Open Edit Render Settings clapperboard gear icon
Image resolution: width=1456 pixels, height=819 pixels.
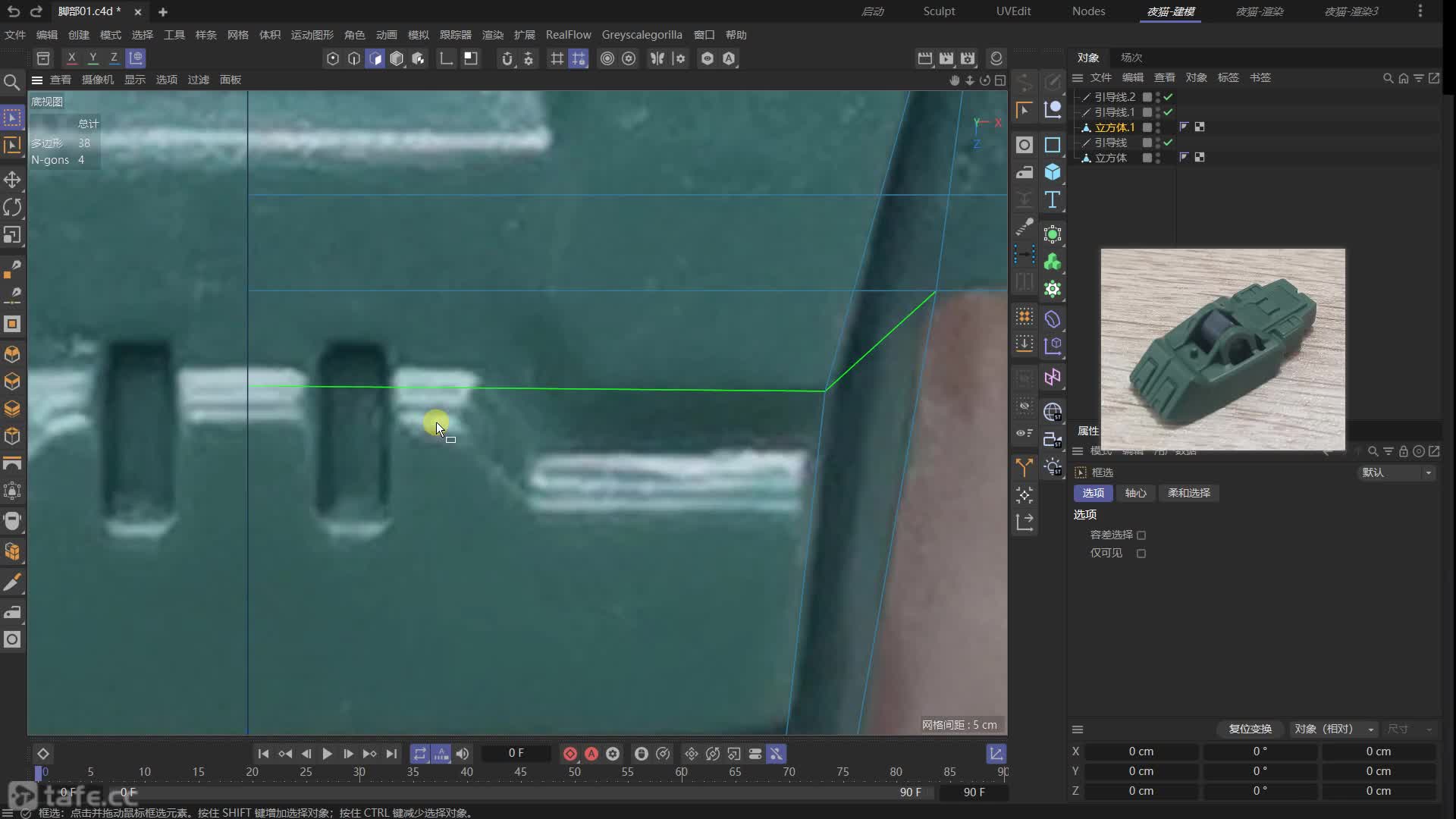pos(967,58)
